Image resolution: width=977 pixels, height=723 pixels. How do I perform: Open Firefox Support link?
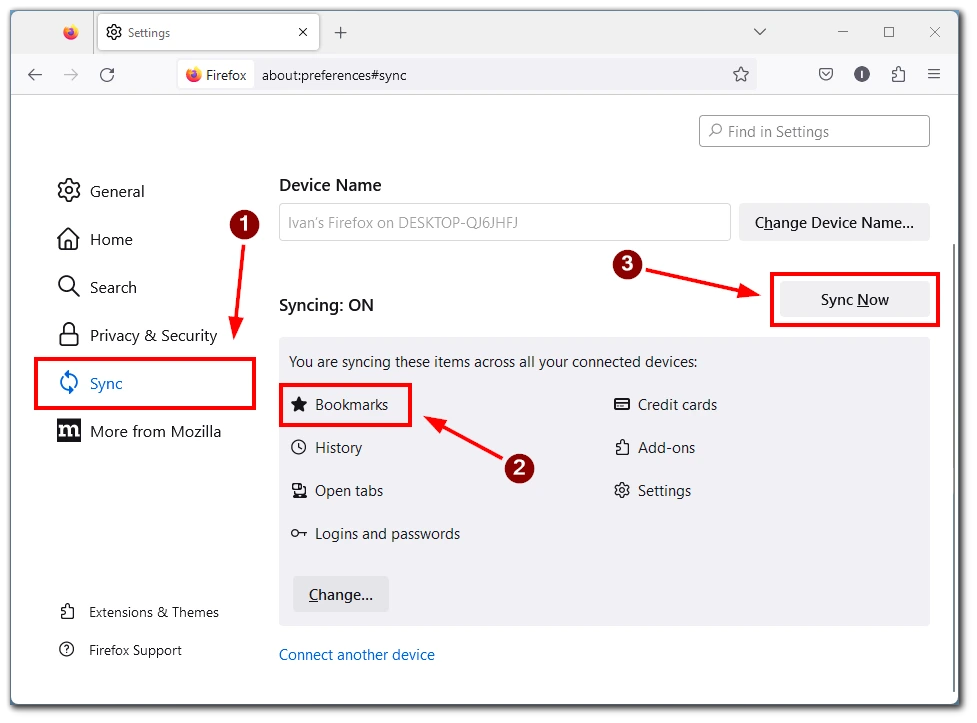click(120, 650)
